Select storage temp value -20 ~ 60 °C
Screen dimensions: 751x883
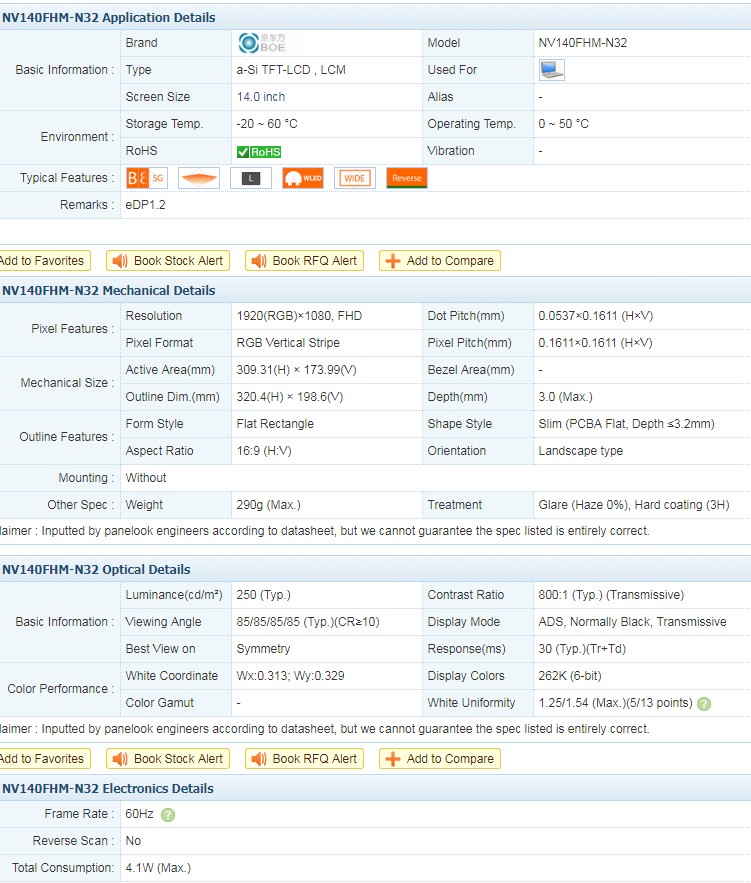pos(267,124)
